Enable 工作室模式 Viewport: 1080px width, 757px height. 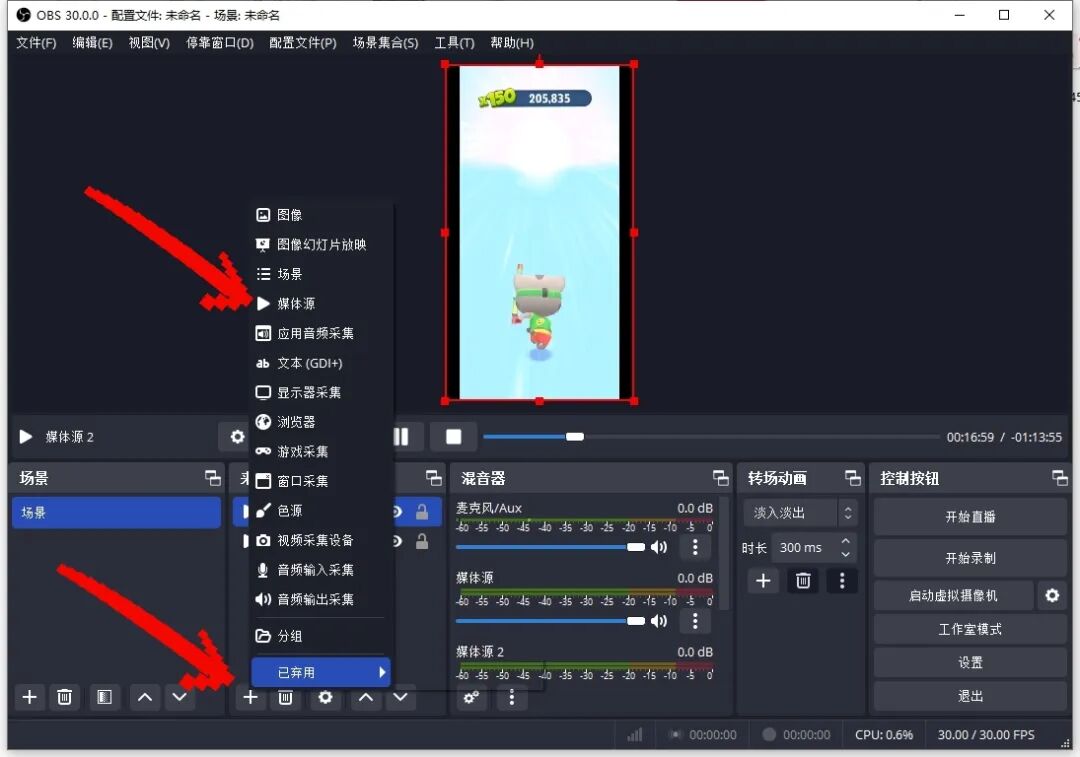(970, 629)
